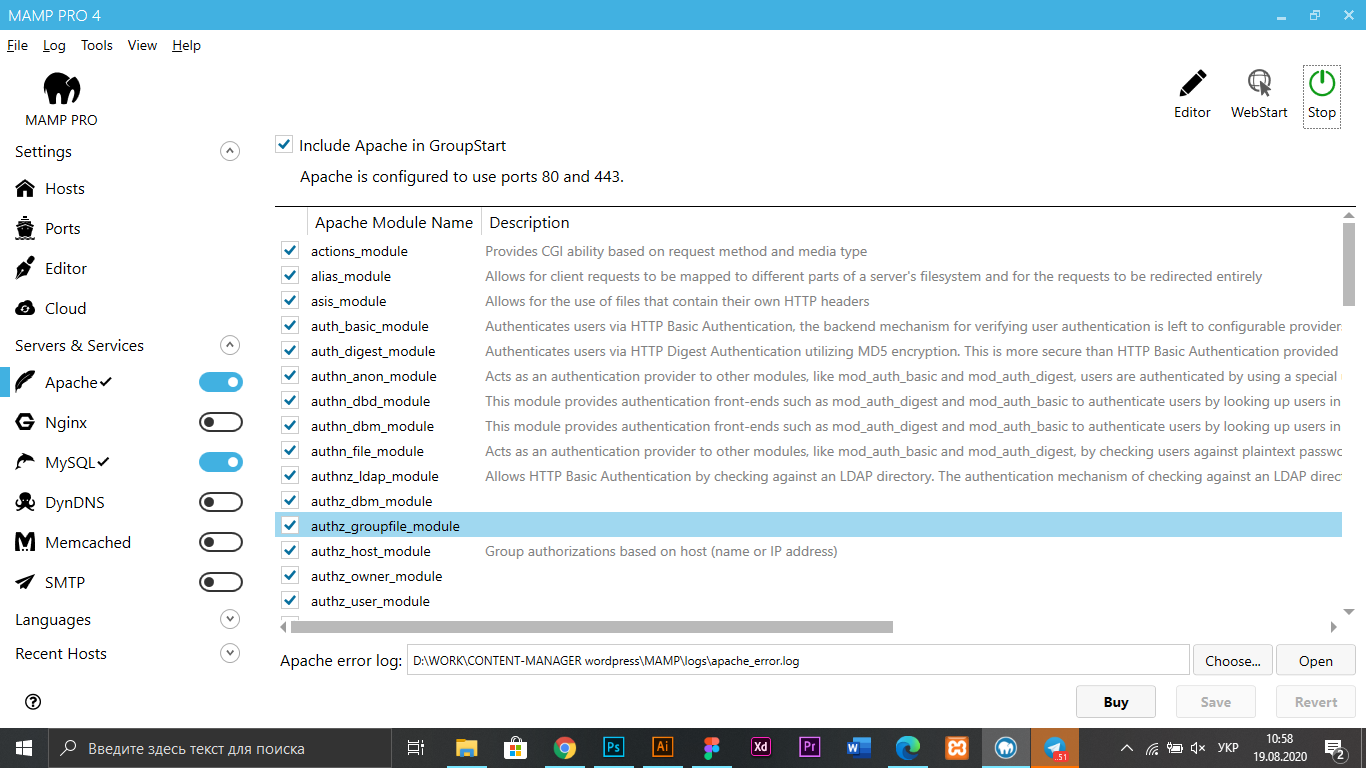Open Illustrator from the taskbar
The image size is (1366, 768).
click(x=662, y=748)
